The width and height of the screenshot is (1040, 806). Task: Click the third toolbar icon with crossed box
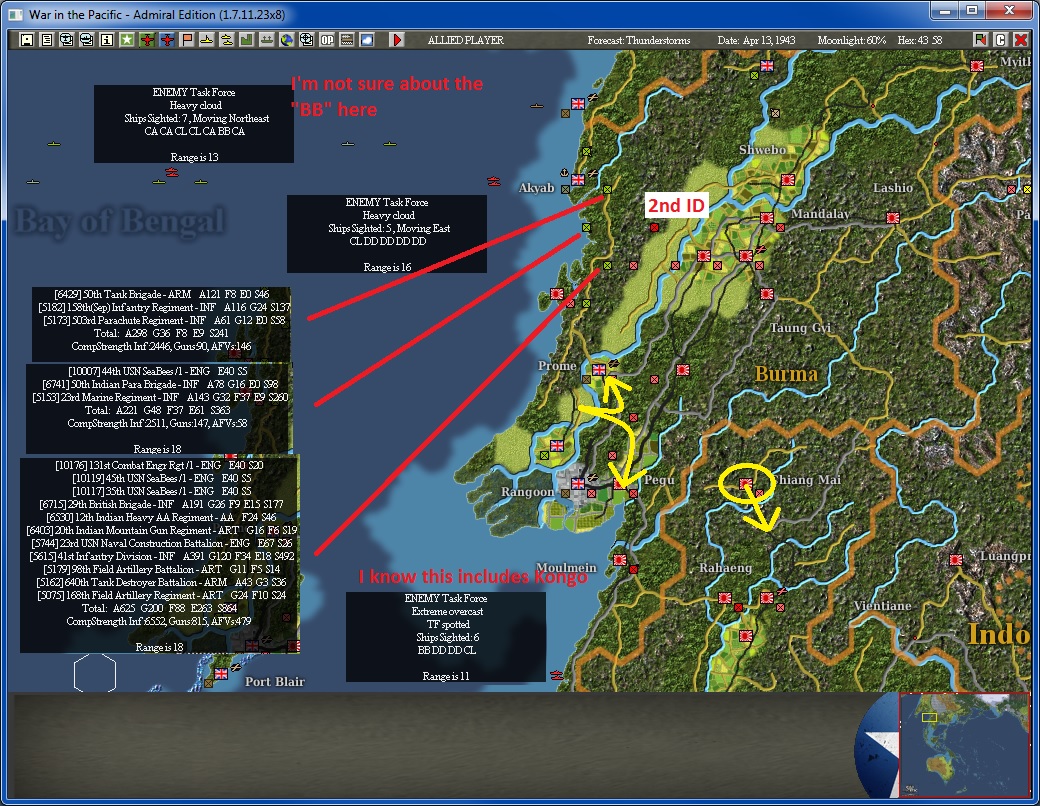(x=66, y=40)
